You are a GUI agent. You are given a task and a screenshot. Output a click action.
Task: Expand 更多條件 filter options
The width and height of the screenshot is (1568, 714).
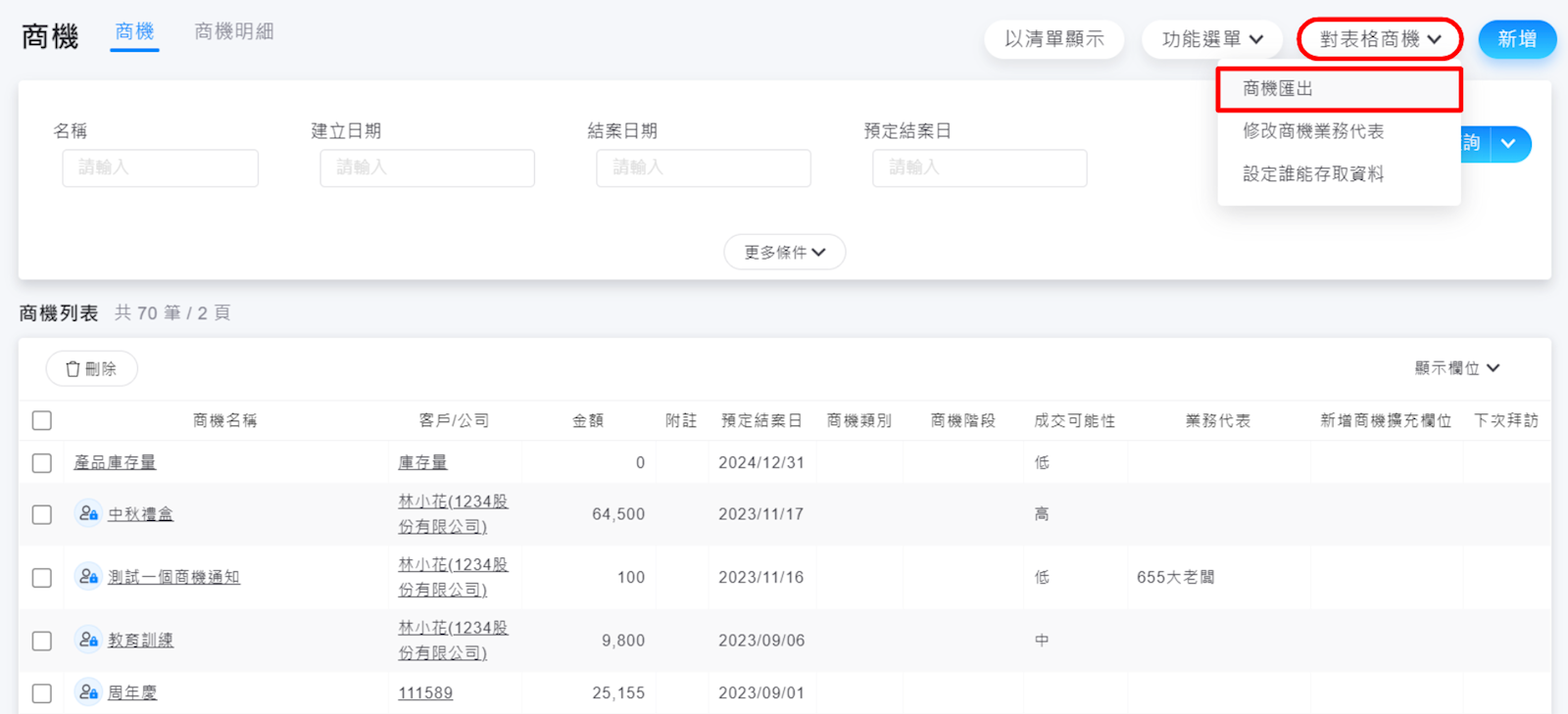click(784, 253)
